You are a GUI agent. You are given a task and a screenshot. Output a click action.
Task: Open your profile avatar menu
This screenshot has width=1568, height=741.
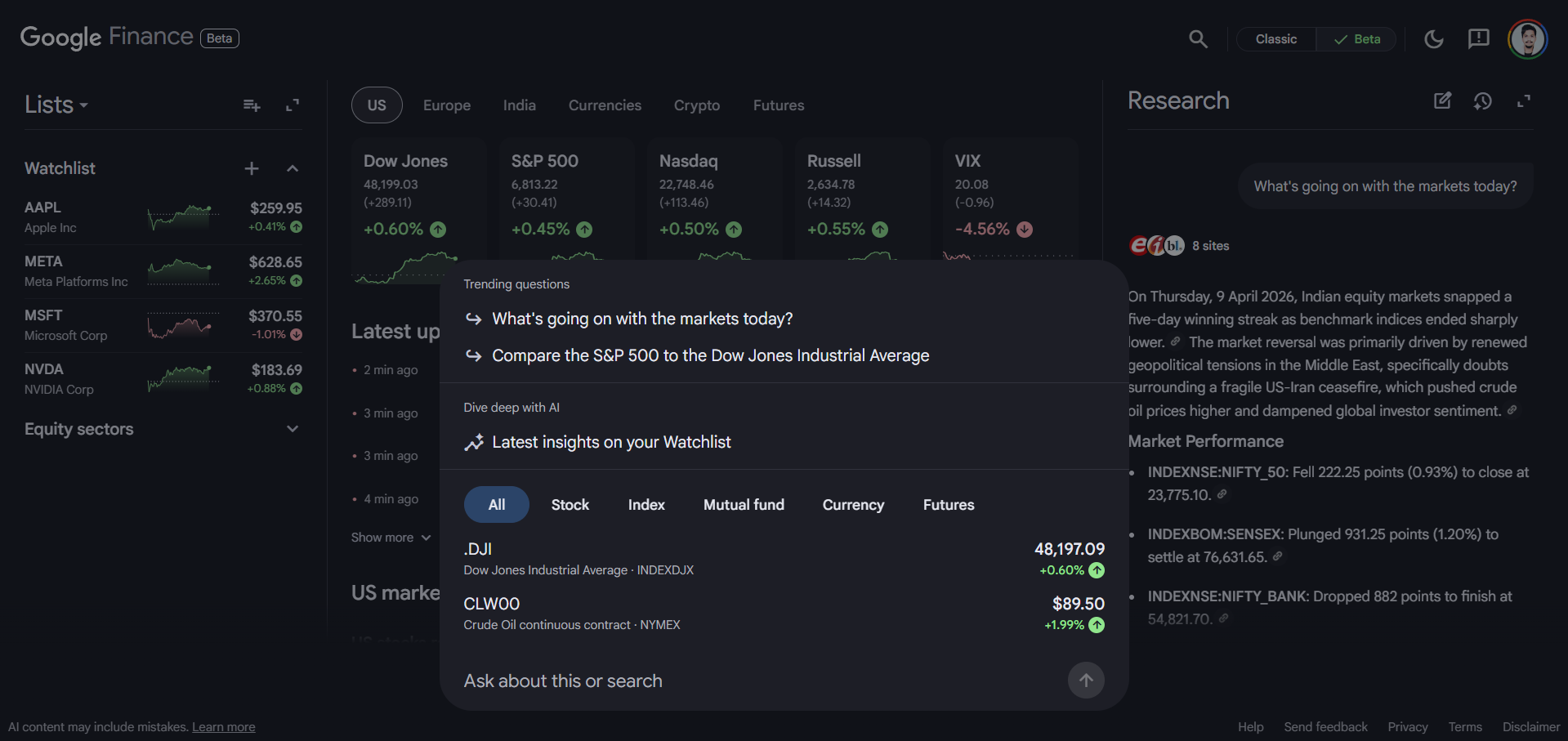1527,38
